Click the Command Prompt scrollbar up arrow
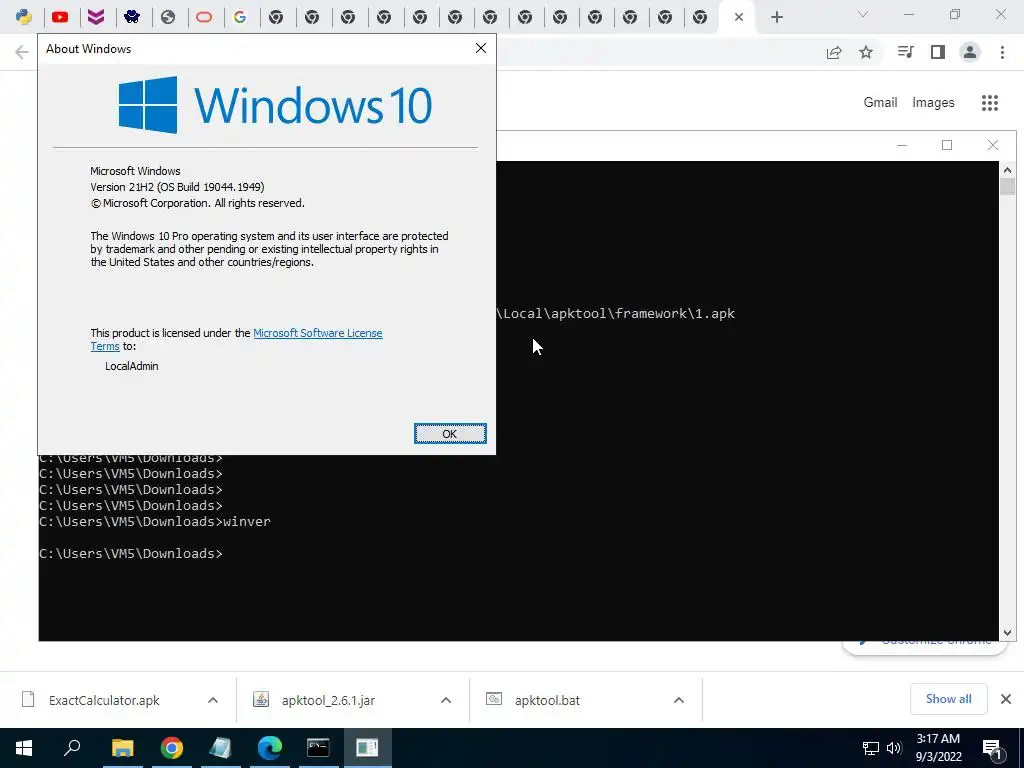 pyautogui.click(x=1007, y=170)
